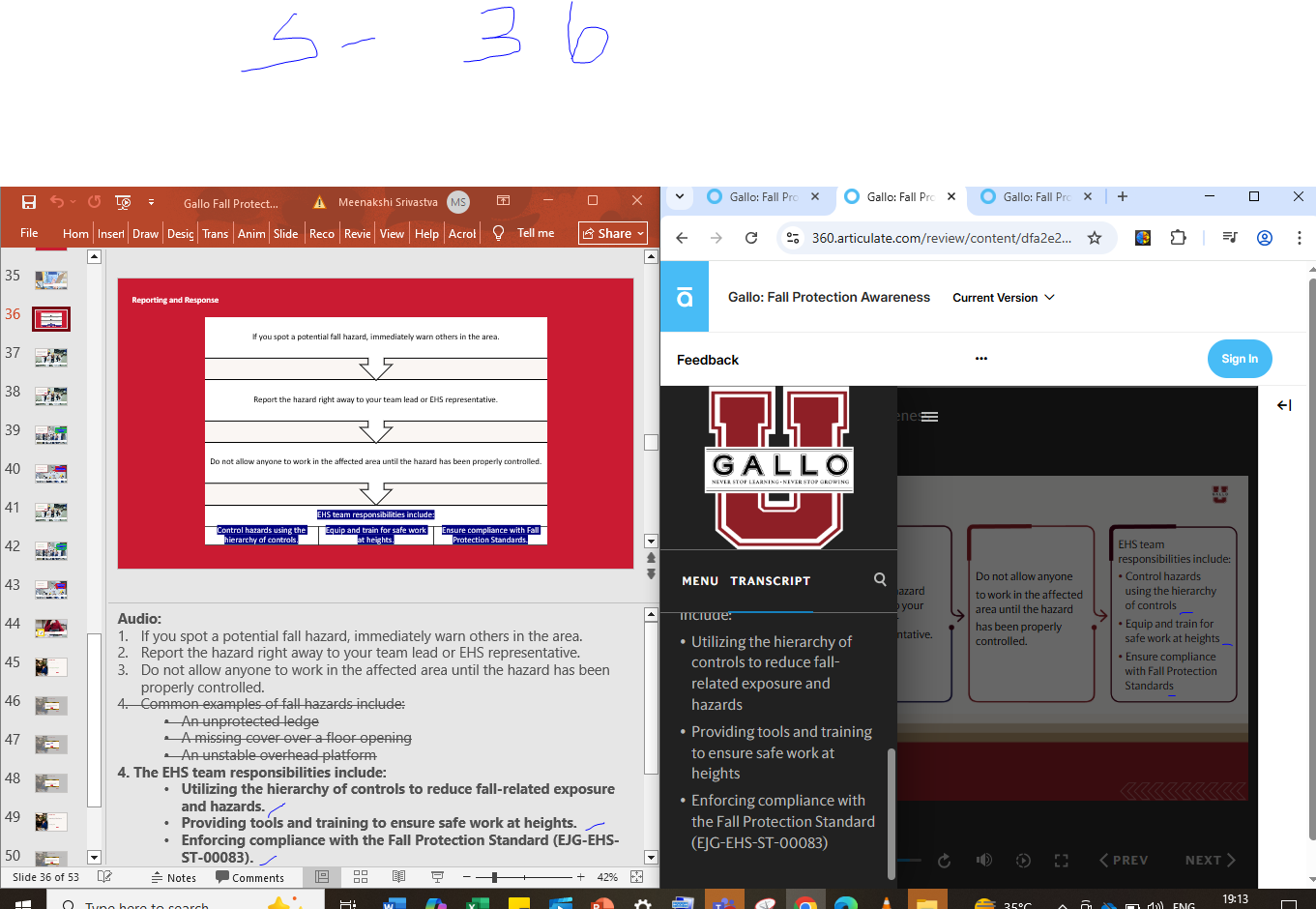The width and height of the screenshot is (1316, 909).
Task: Switch to Insert ribbon tab
Action: click(x=111, y=233)
